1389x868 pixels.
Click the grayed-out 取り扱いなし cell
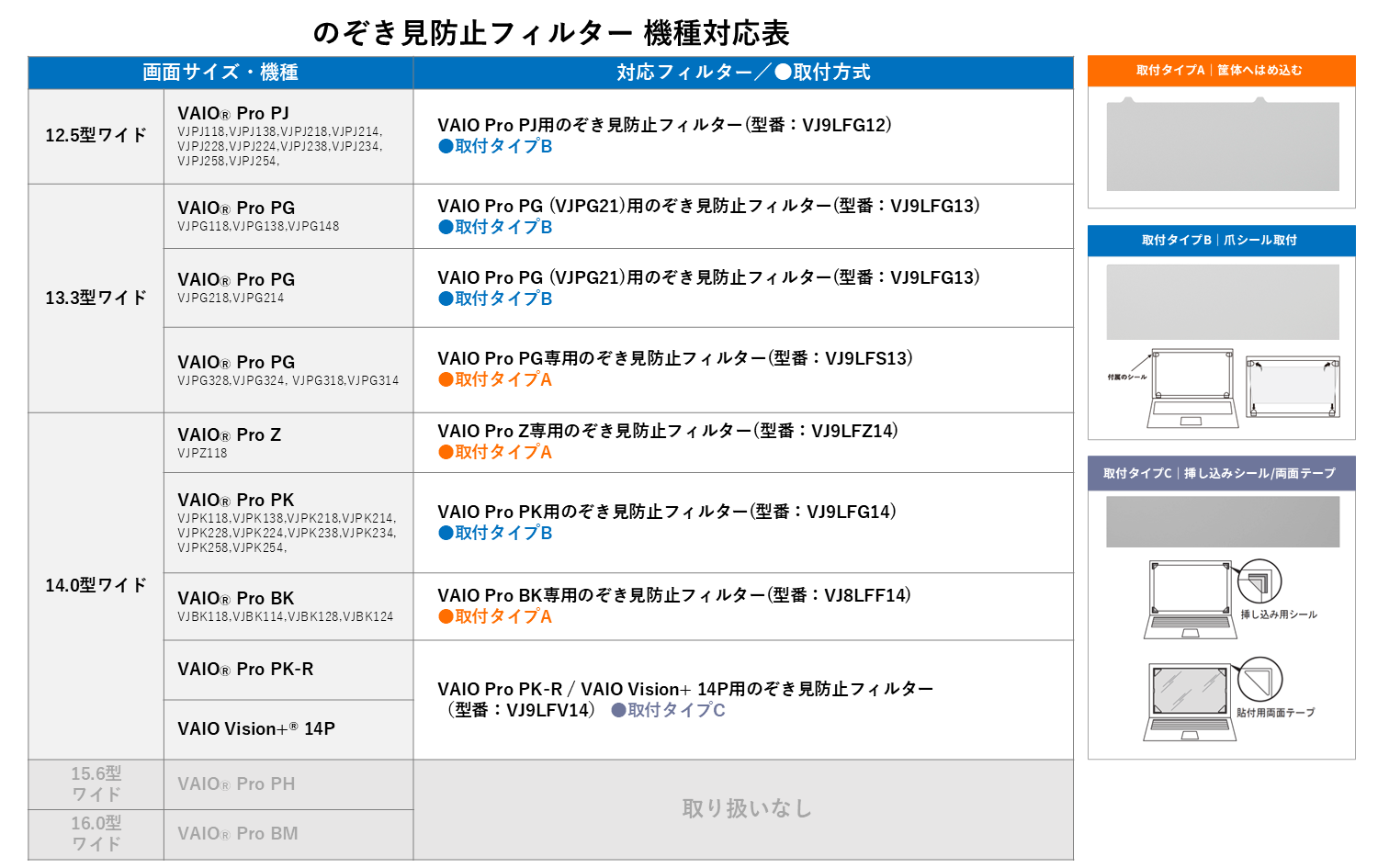point(746,809)
